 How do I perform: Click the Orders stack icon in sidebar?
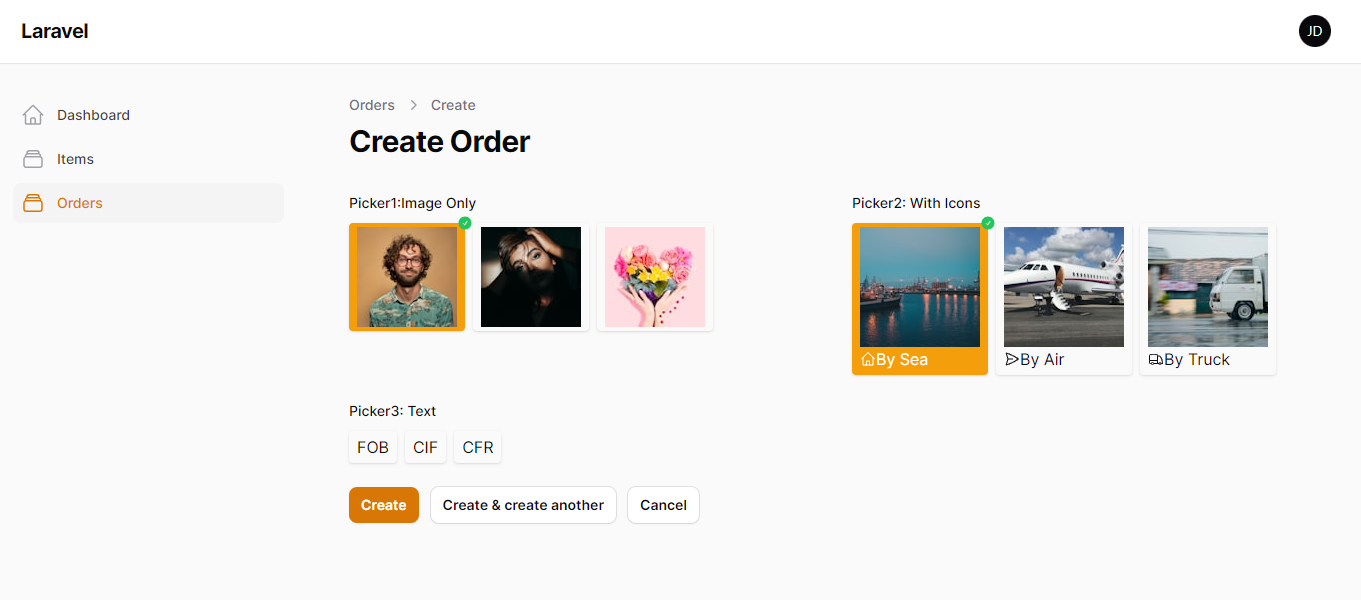[33, 203]
